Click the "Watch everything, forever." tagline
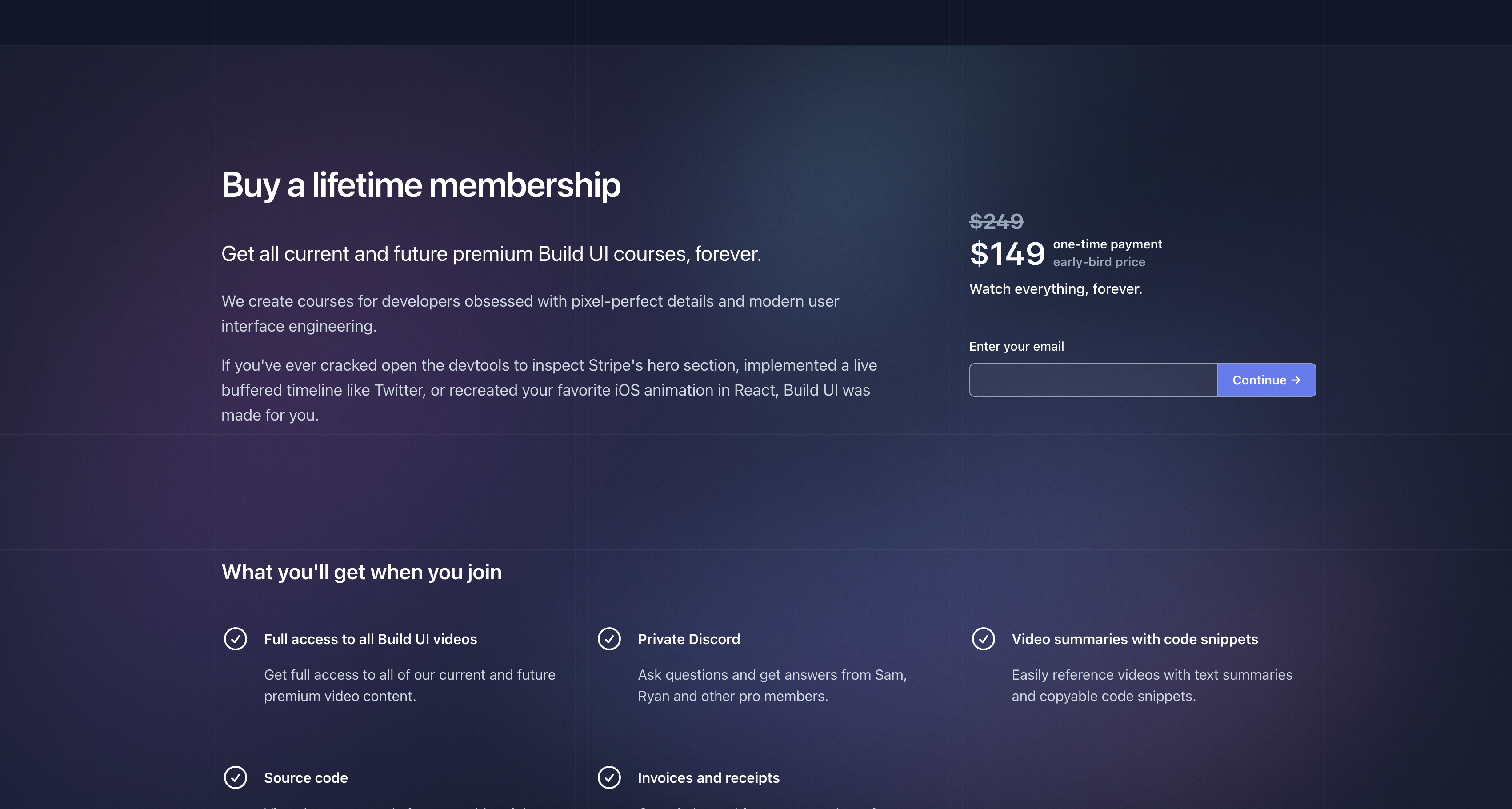Viewport: 1512px width, 809px height. point(1056,289)
